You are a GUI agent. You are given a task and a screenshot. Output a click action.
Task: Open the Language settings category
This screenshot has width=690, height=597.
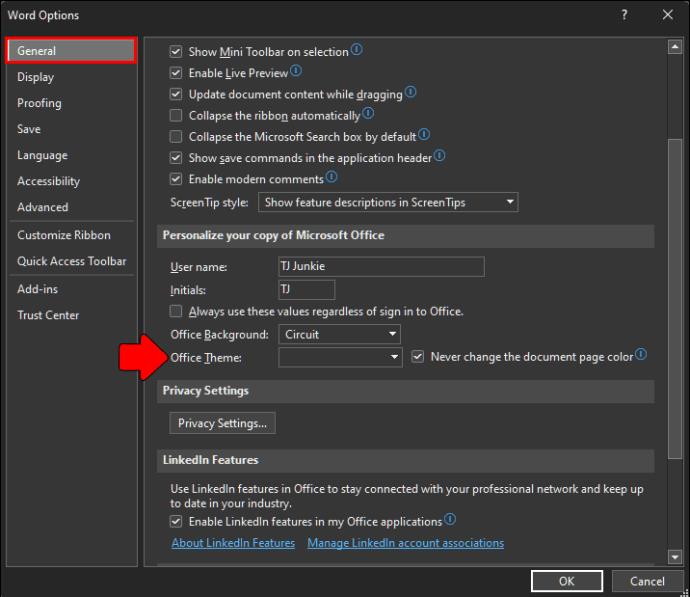pos(71,155)
